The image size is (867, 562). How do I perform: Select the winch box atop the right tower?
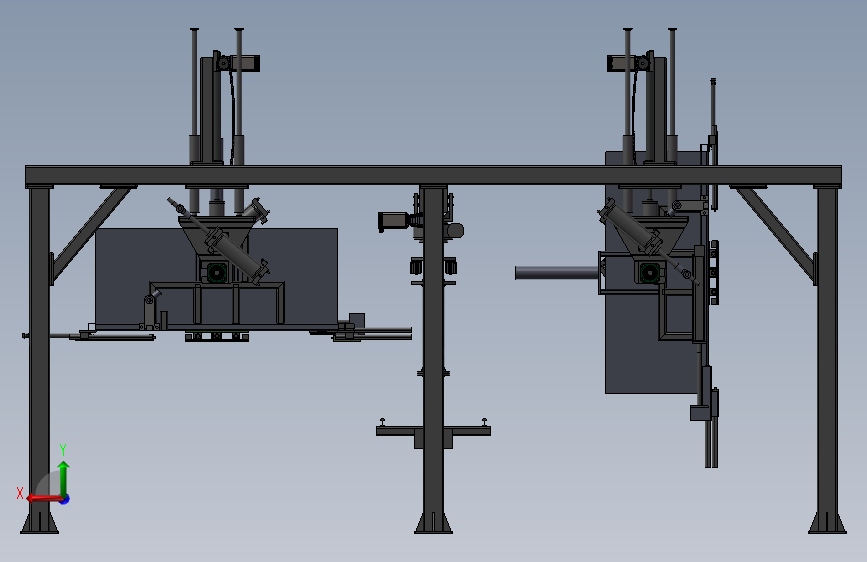pyautogui.click(x=622, y=63)
